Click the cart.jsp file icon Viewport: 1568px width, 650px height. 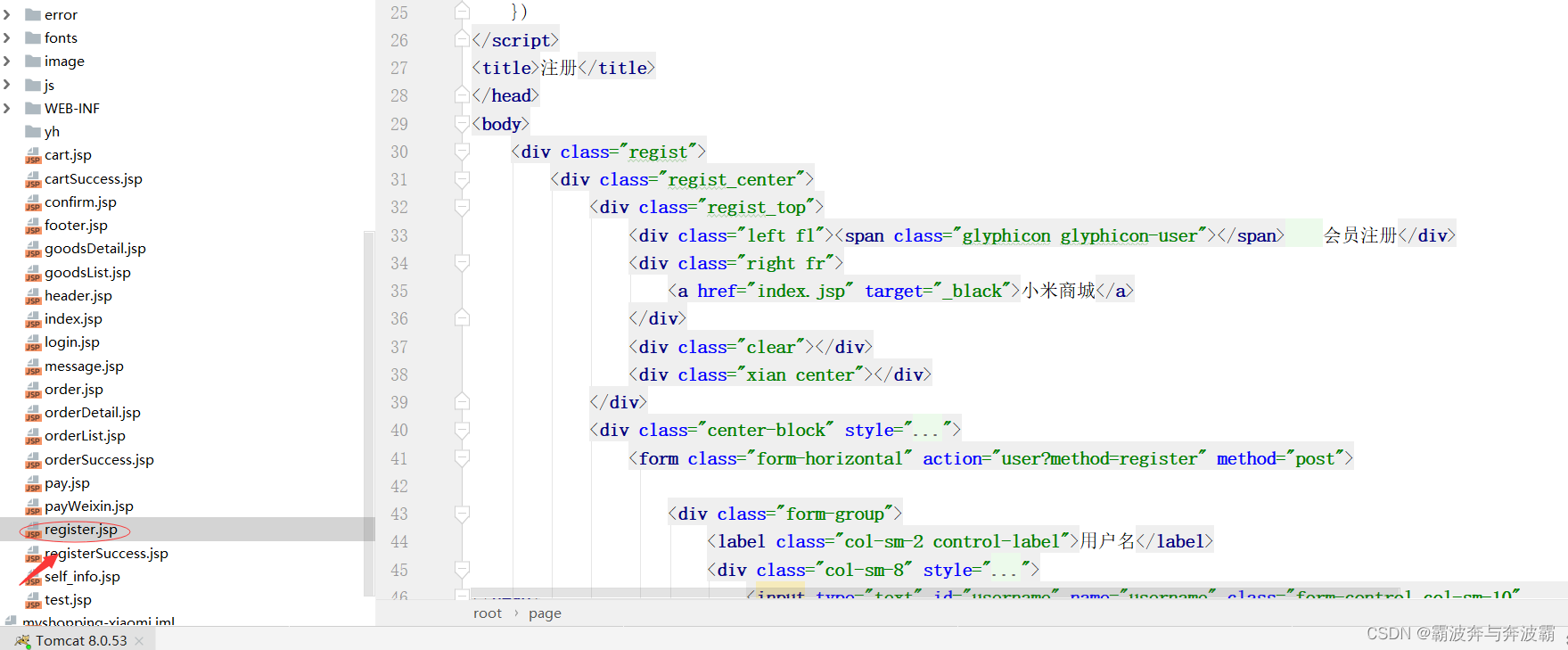(x=33, y=155)
